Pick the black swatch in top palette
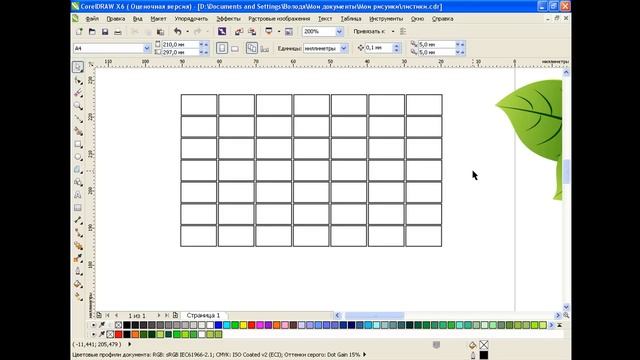The width and height of the screenshot is (640, 360). point(127,325)
